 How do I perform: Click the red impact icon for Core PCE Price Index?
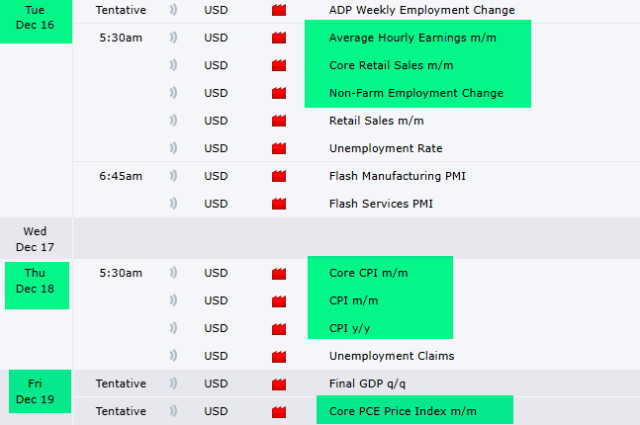point(278,411)
